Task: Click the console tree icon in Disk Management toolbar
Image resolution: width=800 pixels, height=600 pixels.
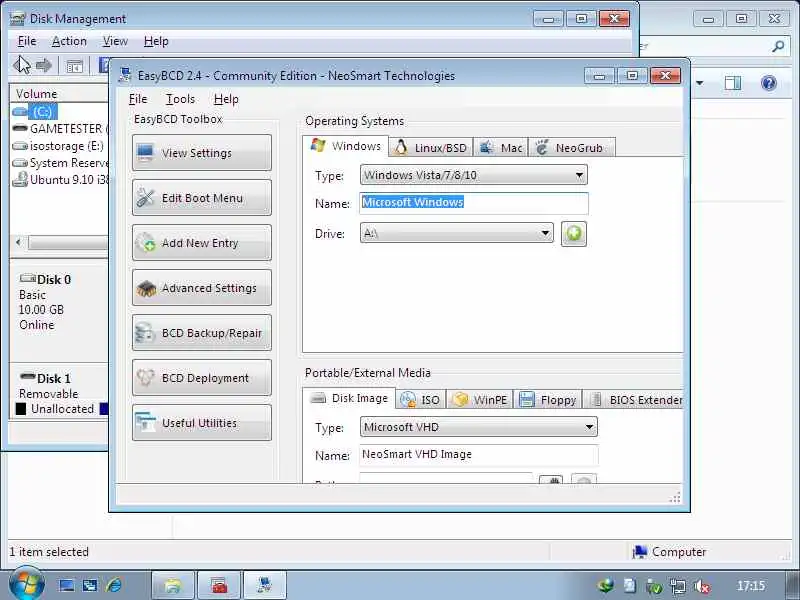Action: [x=74, y=66]
